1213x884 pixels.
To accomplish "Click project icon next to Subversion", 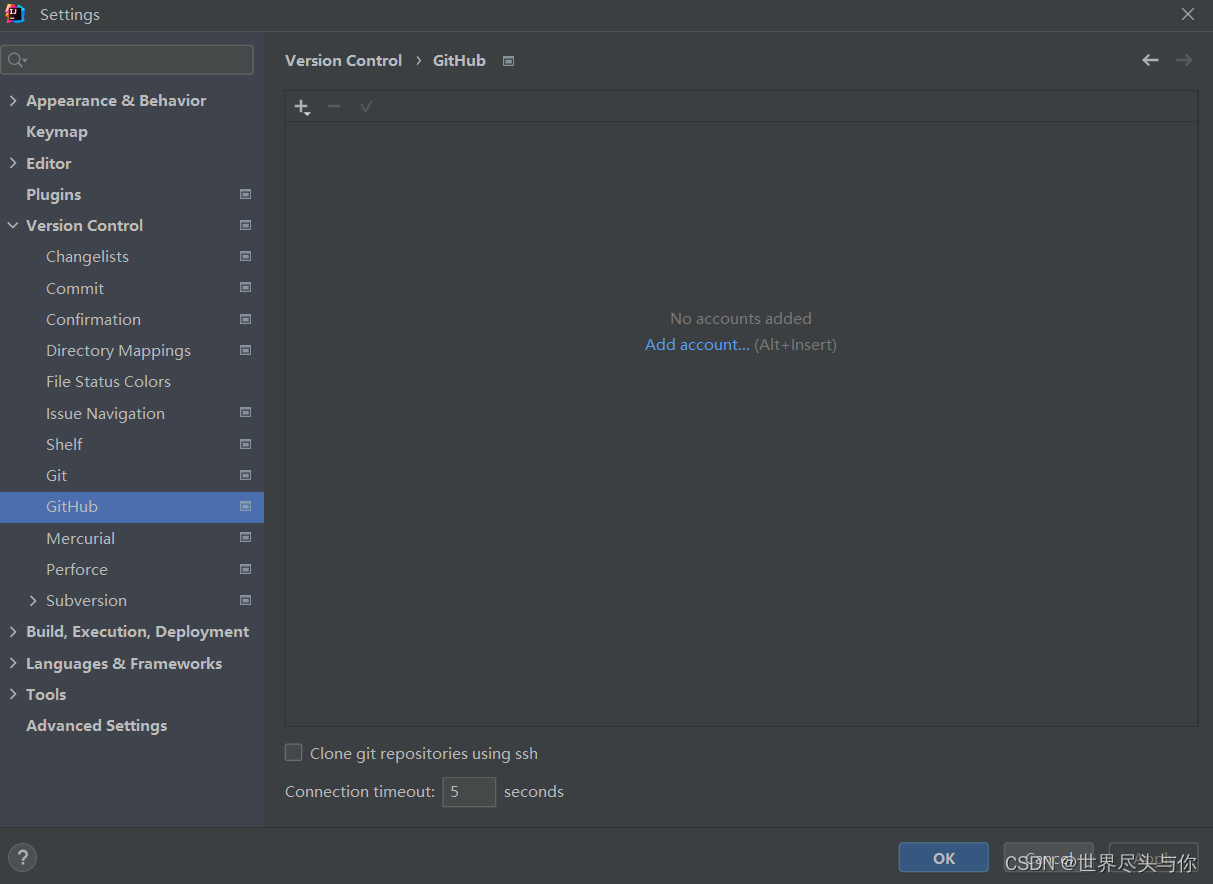I will [245, 600].
